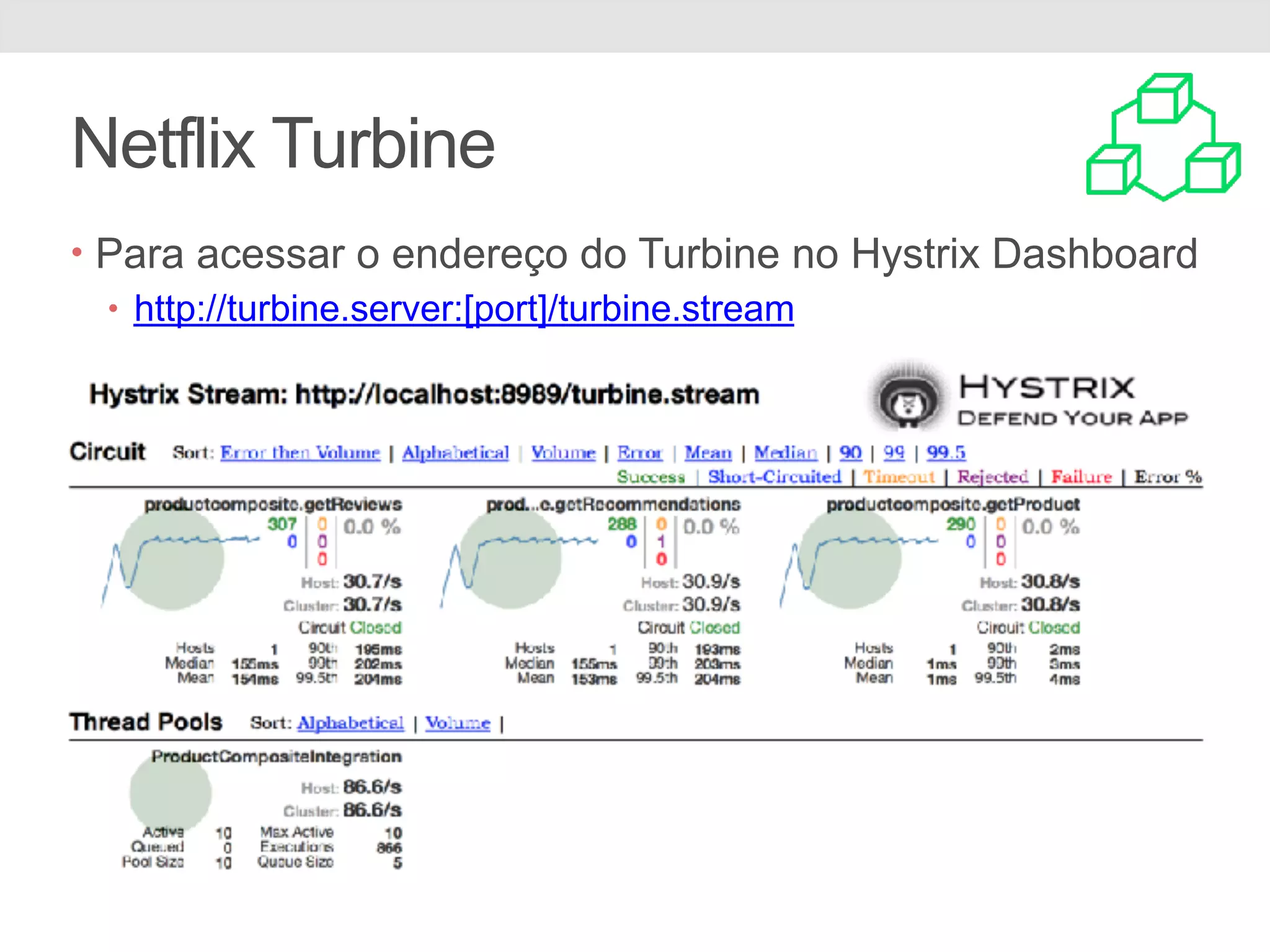Sort Thread Pools alphabetically
Screen dimensions: 1270x952
tap(350, 723)
